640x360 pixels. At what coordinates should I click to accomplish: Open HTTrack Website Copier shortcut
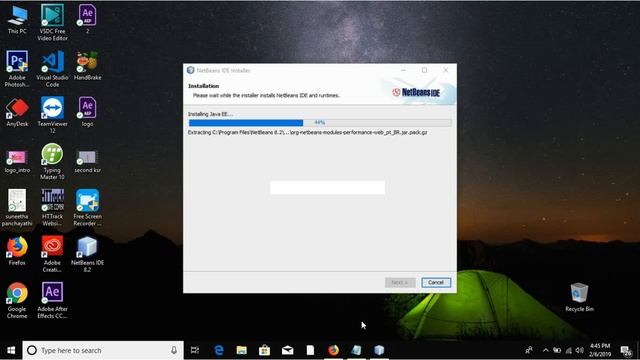(x=52, y=207)
